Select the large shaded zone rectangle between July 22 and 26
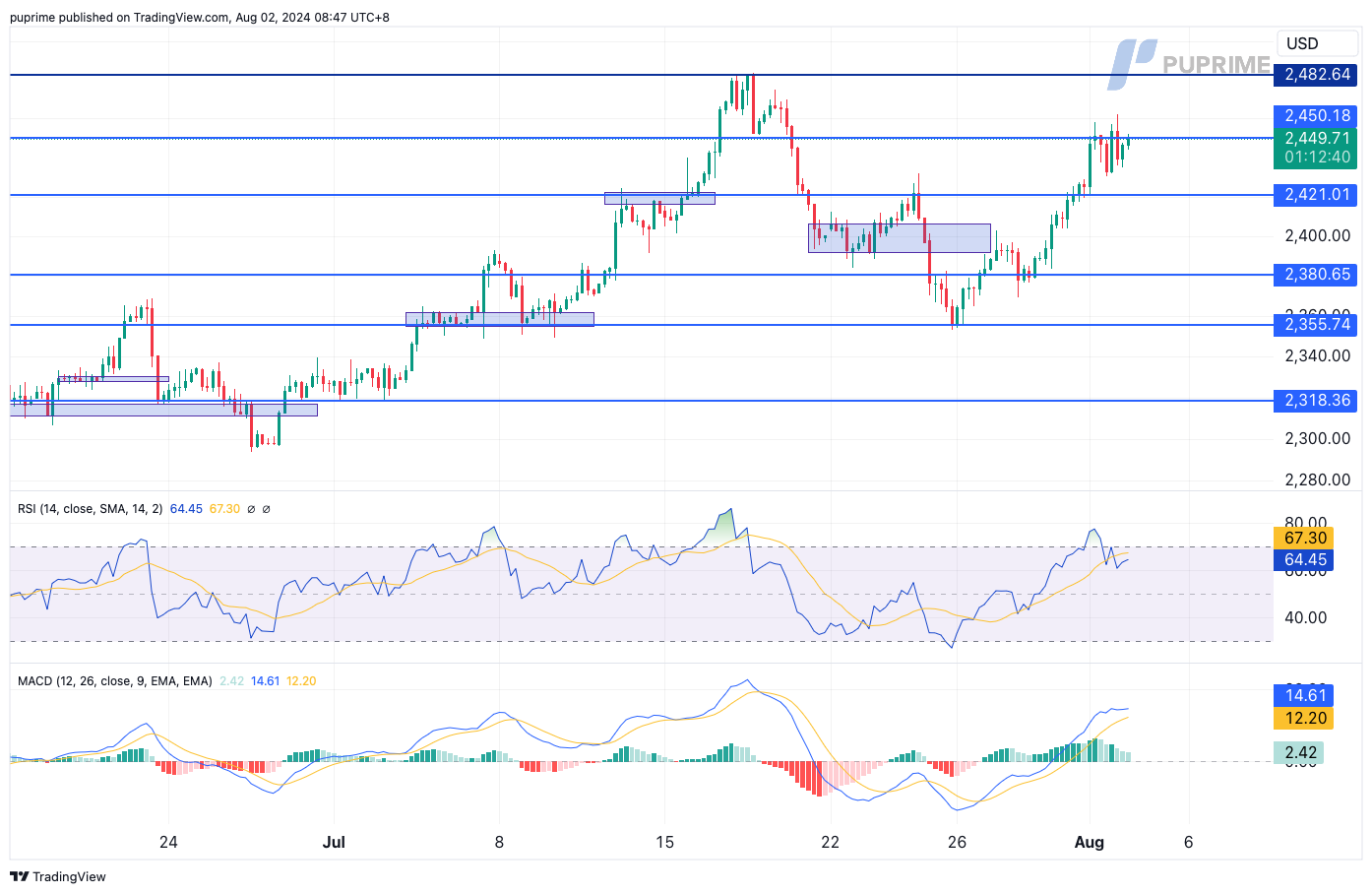This screenshot has width=1372, height=894. pyautogui.click(x=900, y=238)
